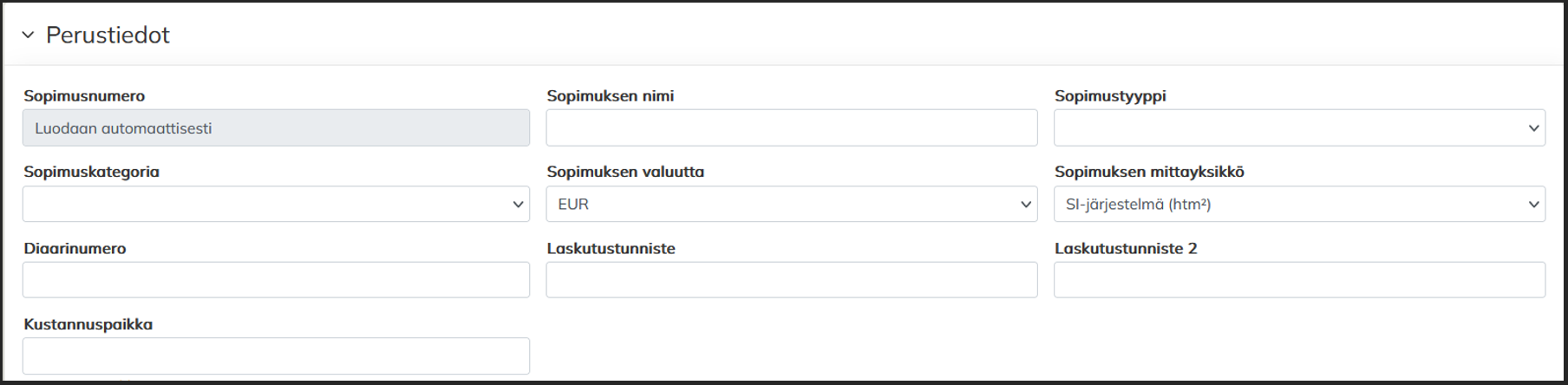Collapse the Perustiedot section chevron
Viewport: 1568px width, 385px height.
(x=28, y=36)
